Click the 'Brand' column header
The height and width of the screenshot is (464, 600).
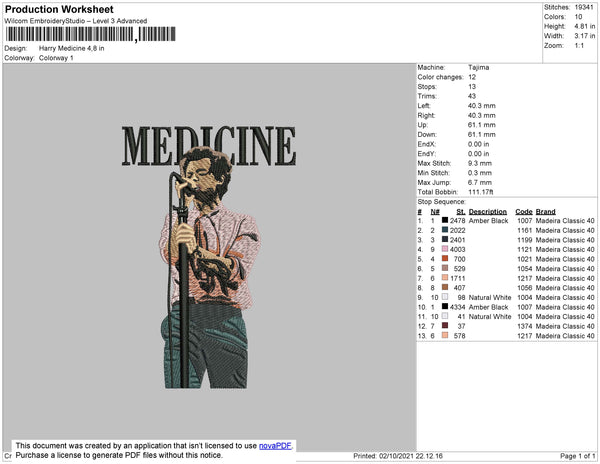[545, 212]
